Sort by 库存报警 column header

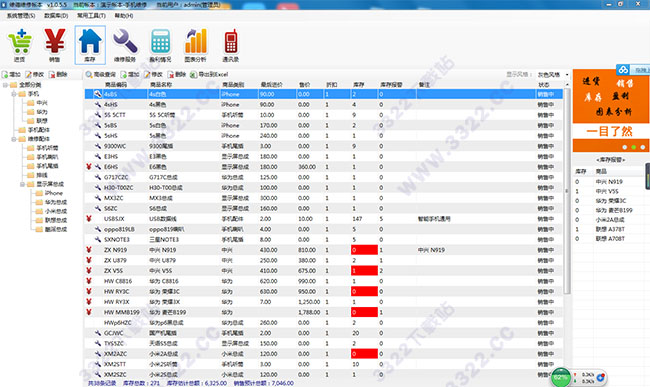tap(391, 85)
